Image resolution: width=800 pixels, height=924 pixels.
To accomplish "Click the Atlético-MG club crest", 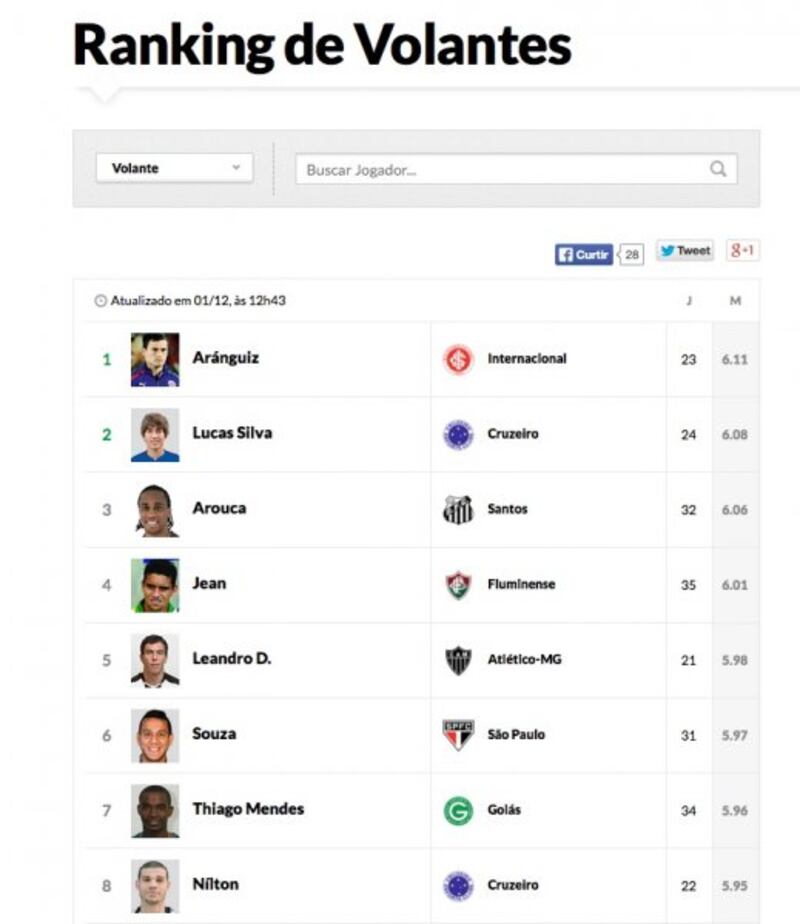I will (x=458, y=659).
